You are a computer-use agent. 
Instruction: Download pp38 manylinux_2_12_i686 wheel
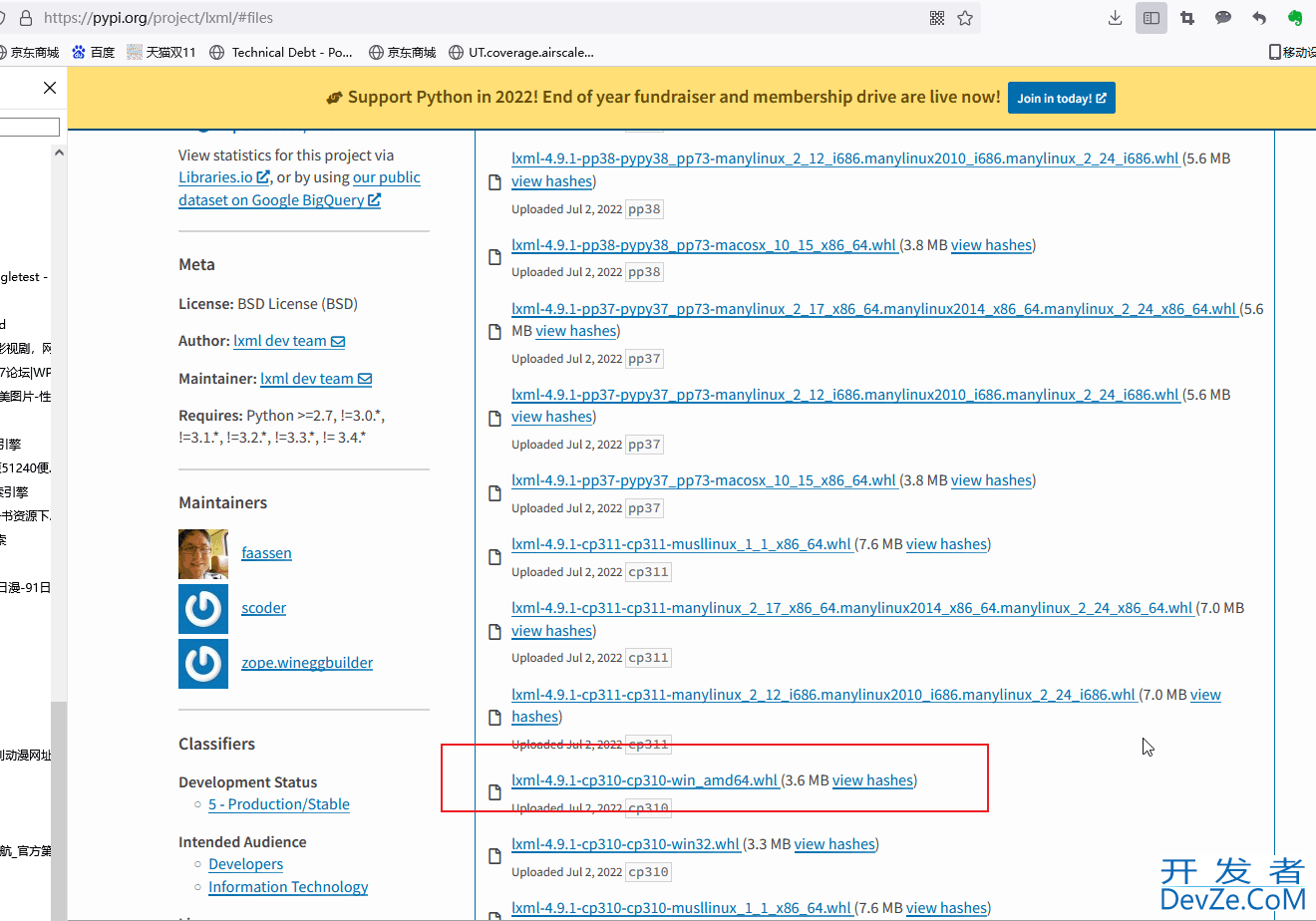pos(845,158)
